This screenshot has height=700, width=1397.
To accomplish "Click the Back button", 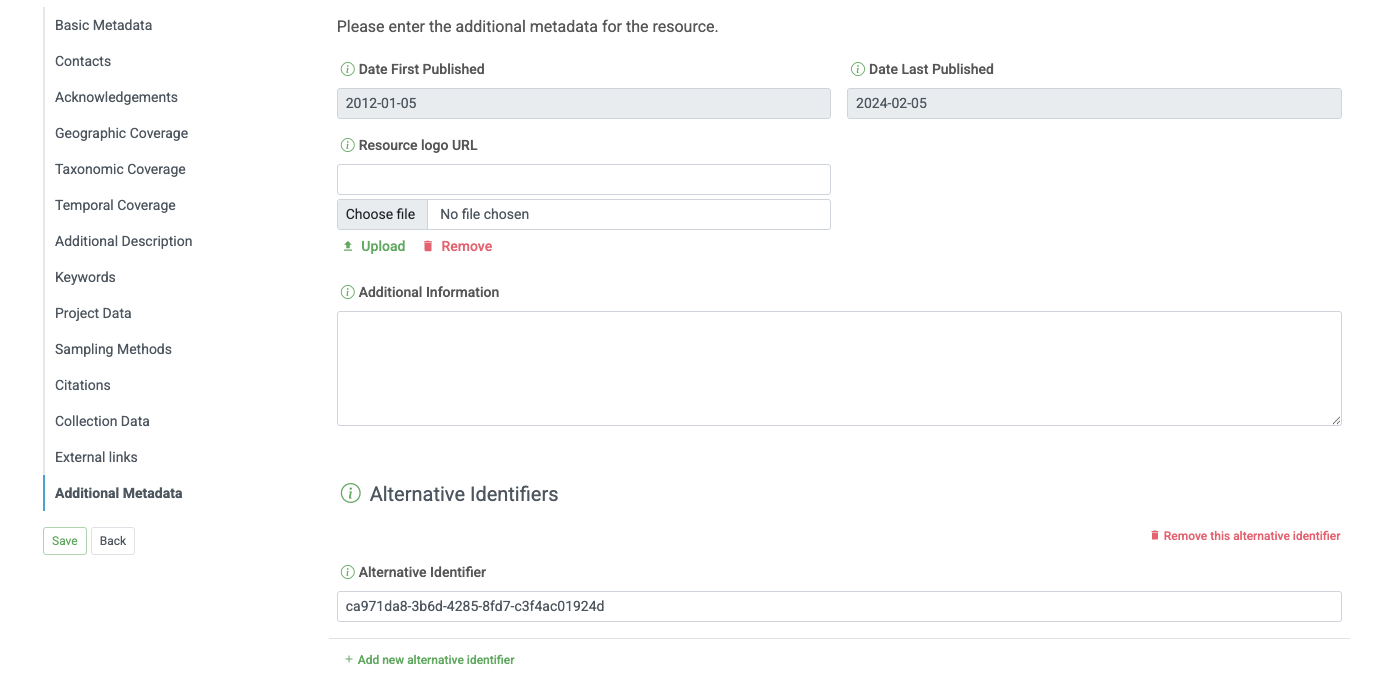I will [x=112, y=541].
